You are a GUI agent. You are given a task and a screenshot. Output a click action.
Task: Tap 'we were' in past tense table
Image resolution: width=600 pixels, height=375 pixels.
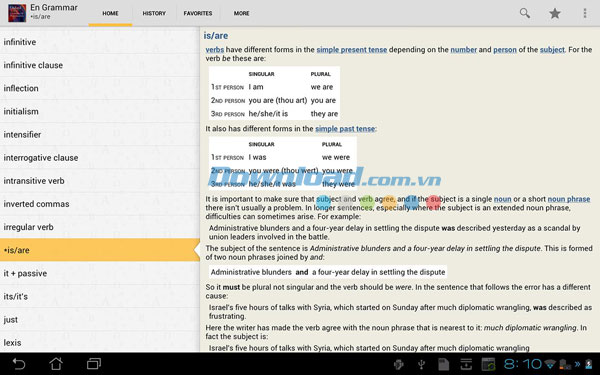tap(336, 157)
